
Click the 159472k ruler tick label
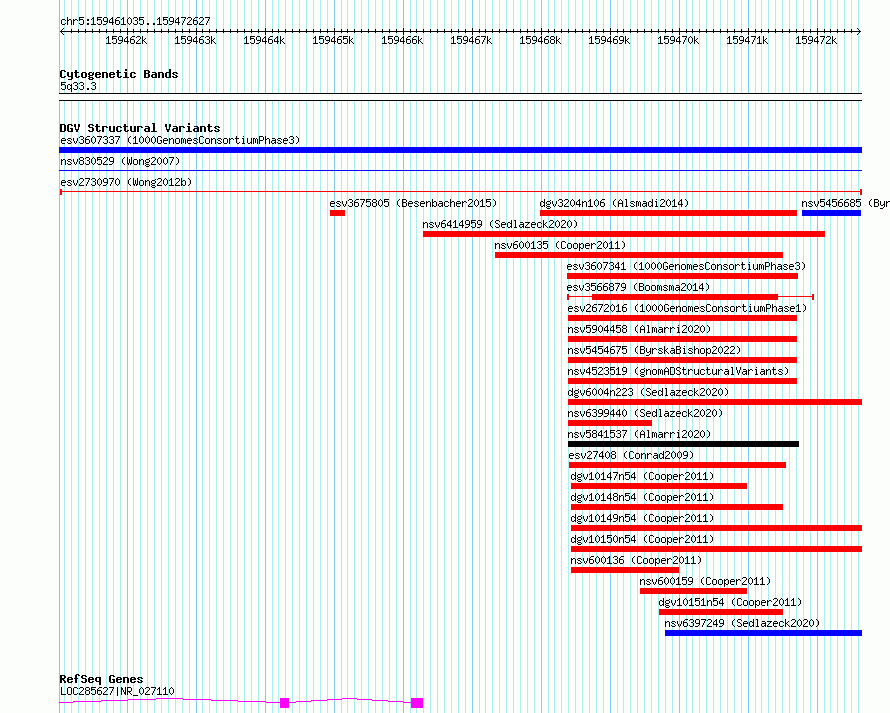coord(816,40)
